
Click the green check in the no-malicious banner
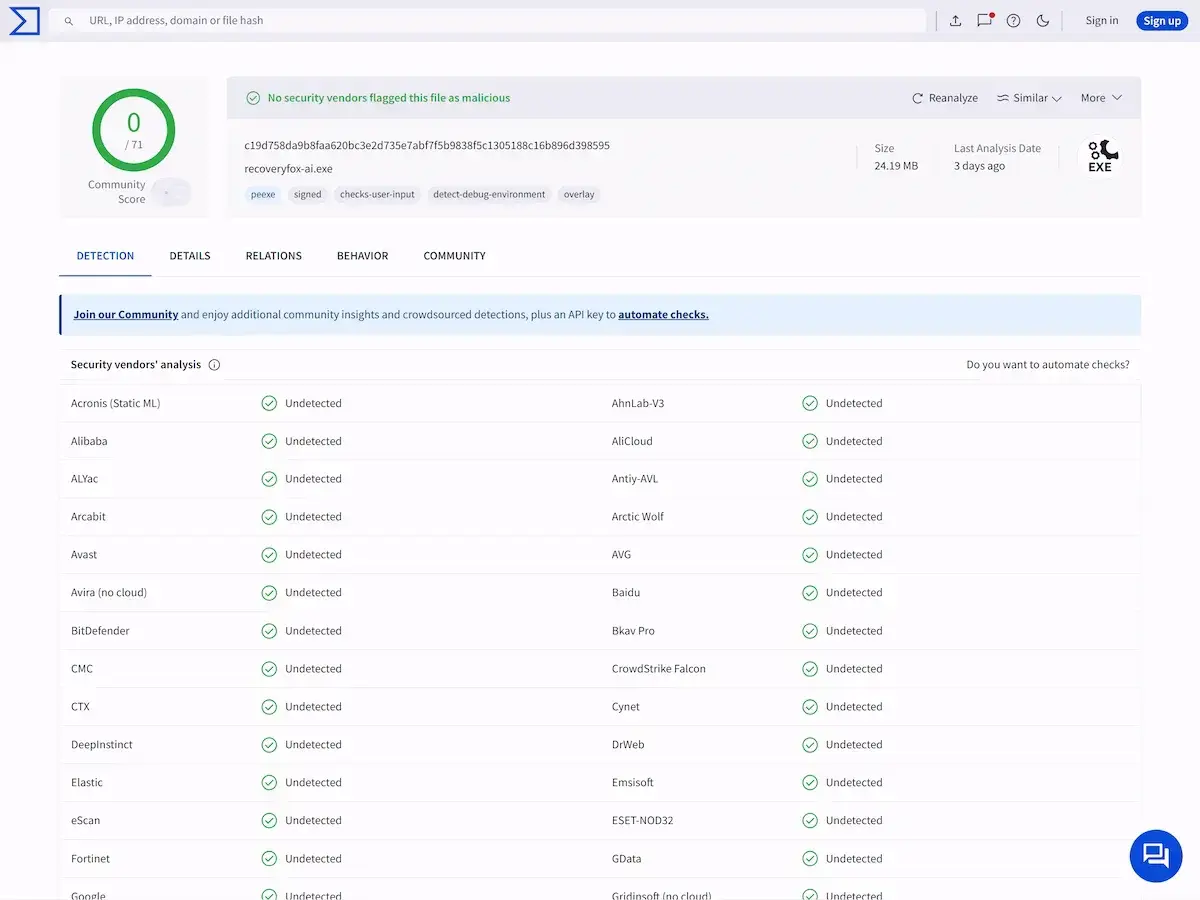(253, 98)
